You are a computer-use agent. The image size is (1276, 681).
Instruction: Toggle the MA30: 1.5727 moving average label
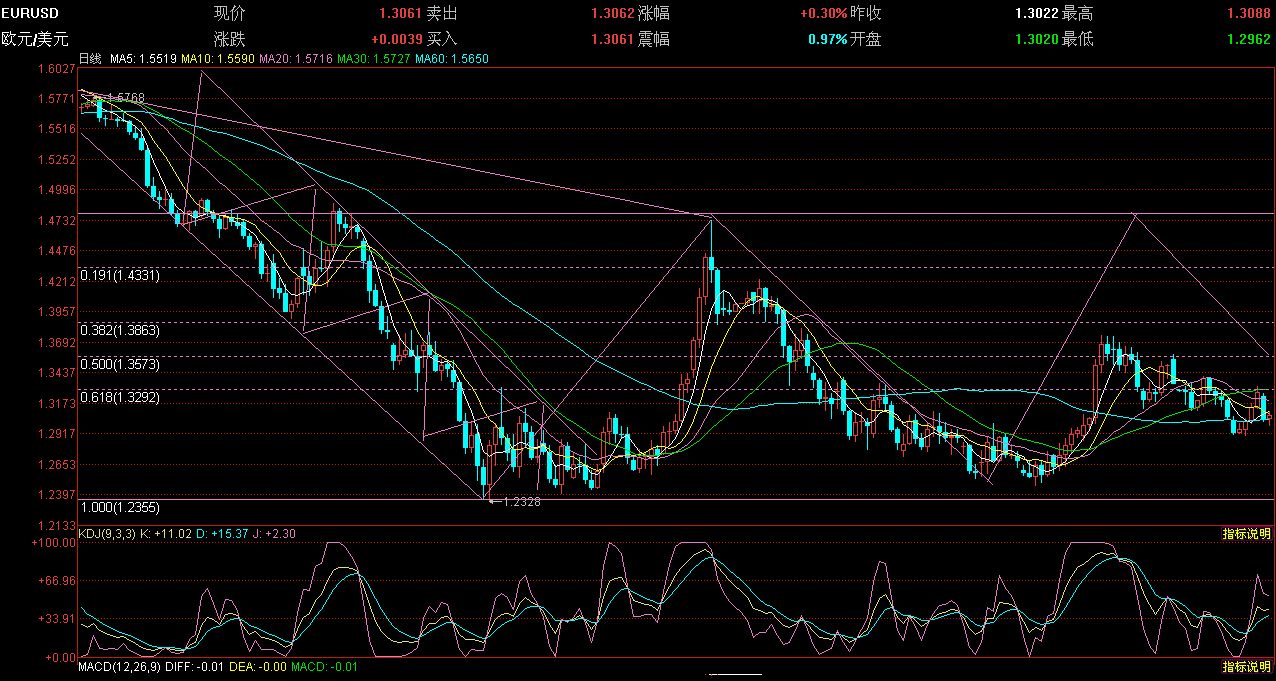(x=367, y=59)
